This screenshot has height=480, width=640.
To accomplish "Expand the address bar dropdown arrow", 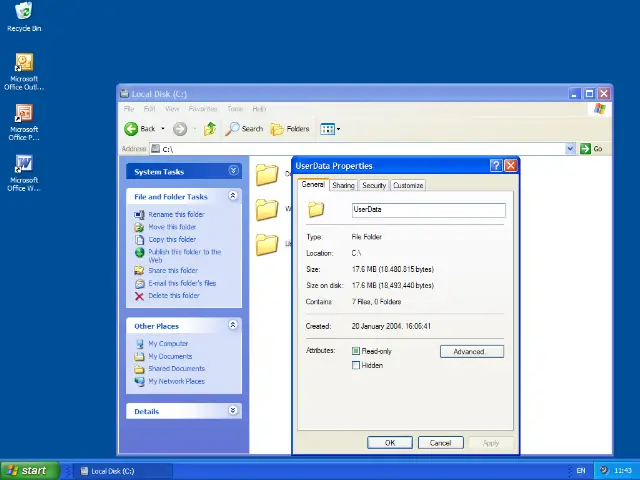I will point(571,149).
